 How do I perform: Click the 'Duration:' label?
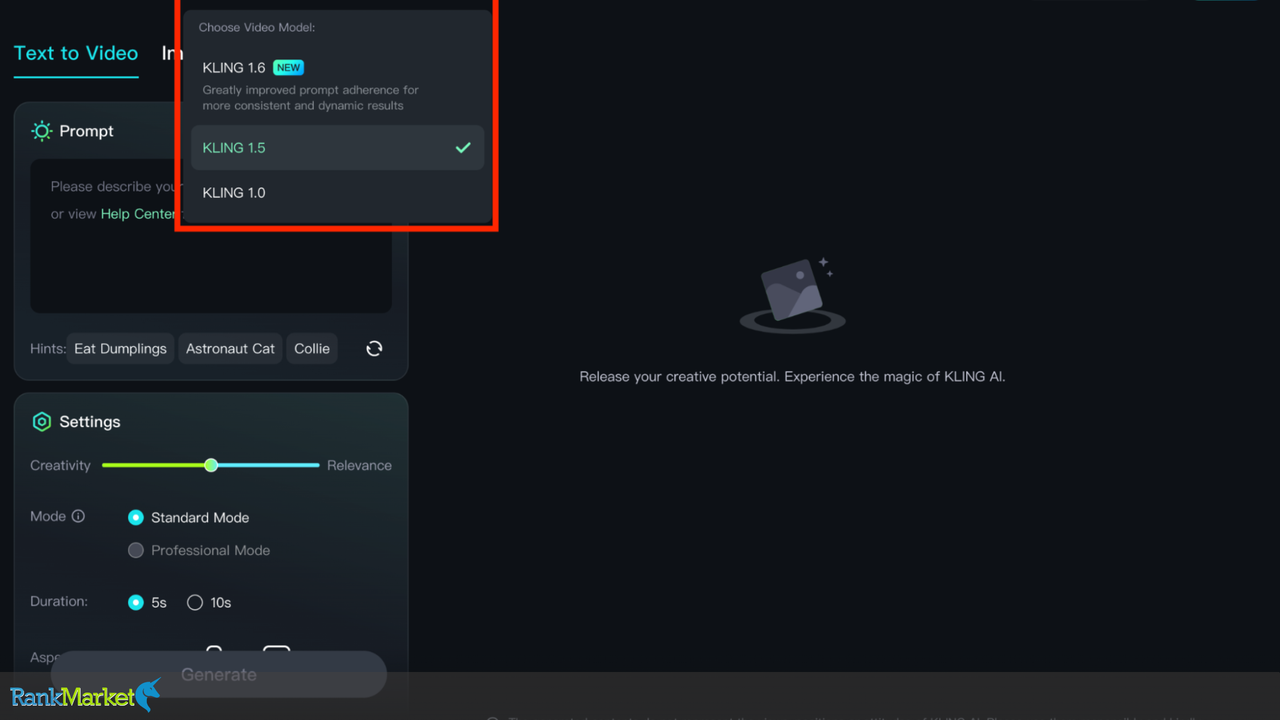pyautogui.click(x=59, y=601)
